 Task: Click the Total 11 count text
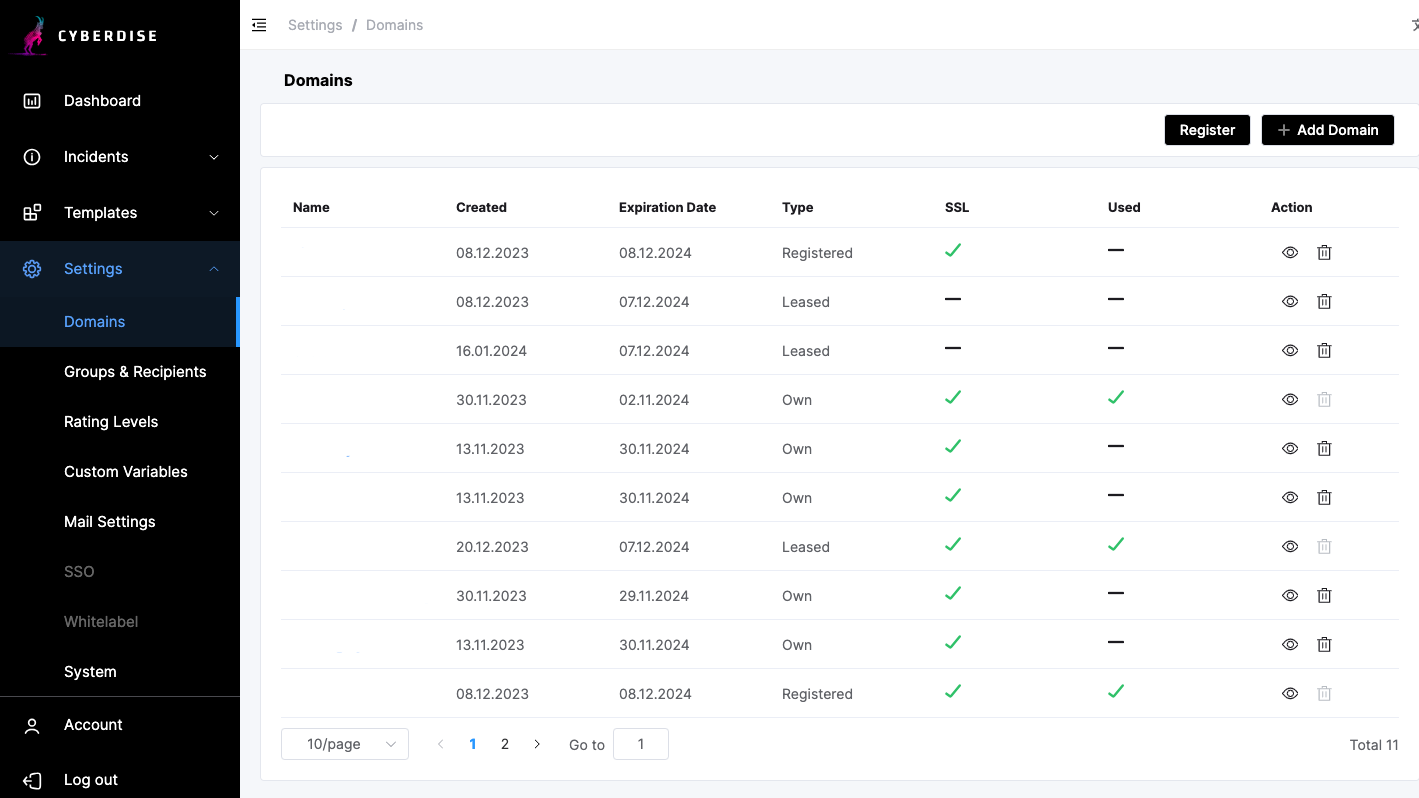(1374, 745)
